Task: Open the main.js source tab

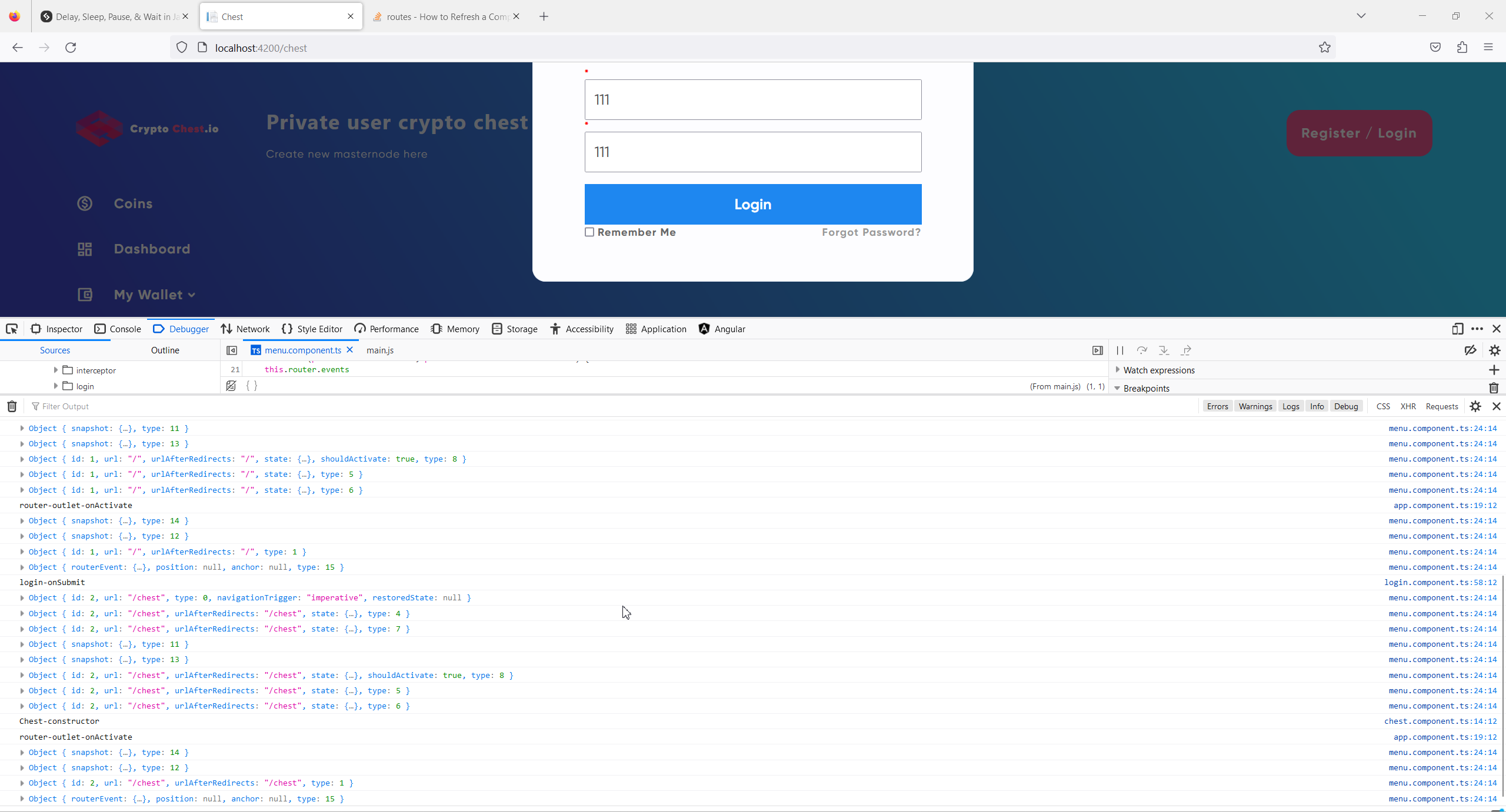Action: click(380, 350)
